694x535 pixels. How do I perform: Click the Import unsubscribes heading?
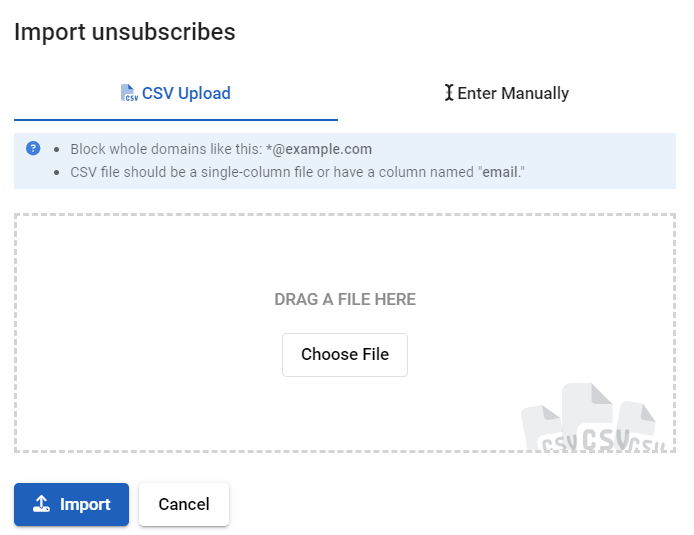pos(125,32)
